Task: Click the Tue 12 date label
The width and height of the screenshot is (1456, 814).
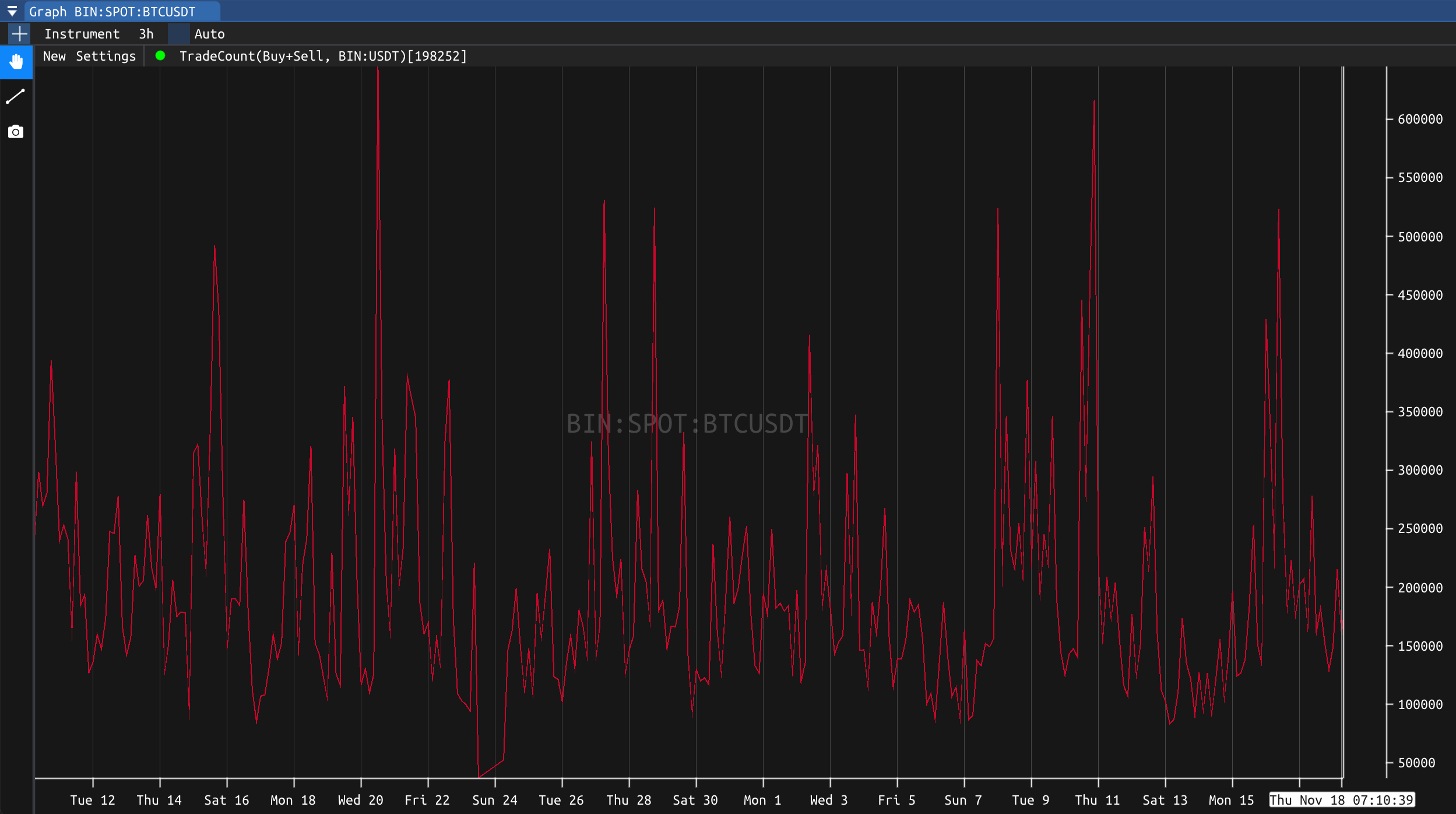Action: click(x=93, y=800)
